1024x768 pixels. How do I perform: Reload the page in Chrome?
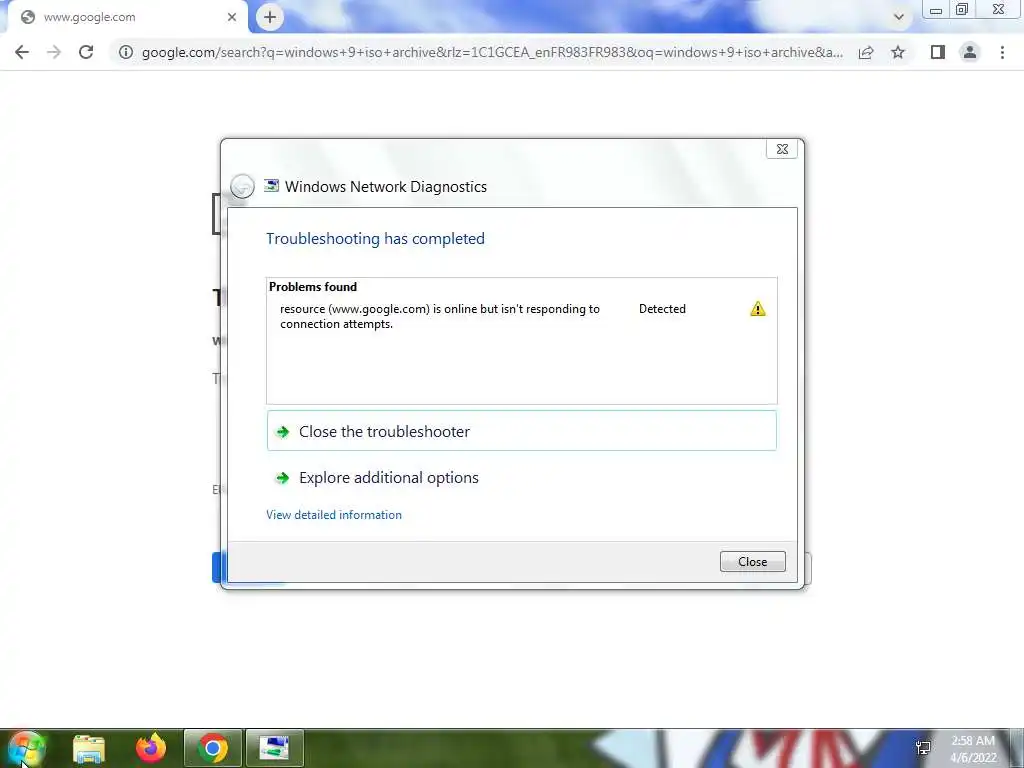pos(86,52)
